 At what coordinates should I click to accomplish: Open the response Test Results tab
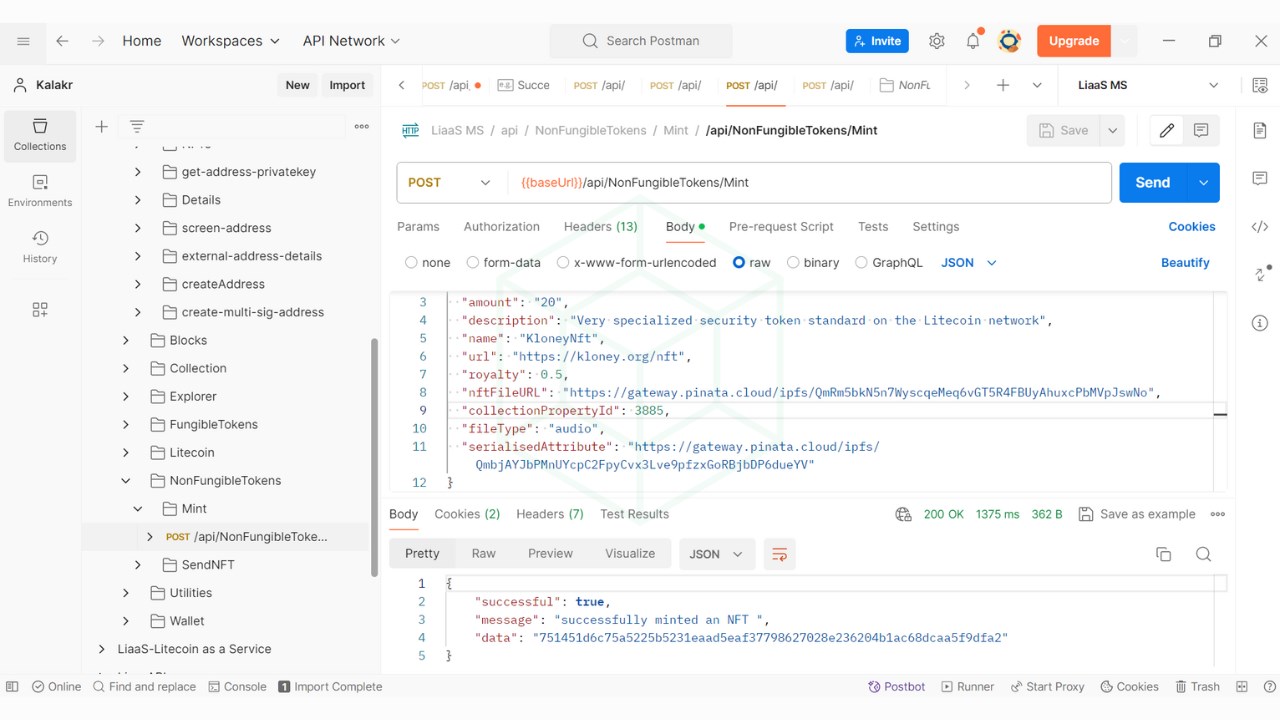pyautogui.click(x=634, y=514)
